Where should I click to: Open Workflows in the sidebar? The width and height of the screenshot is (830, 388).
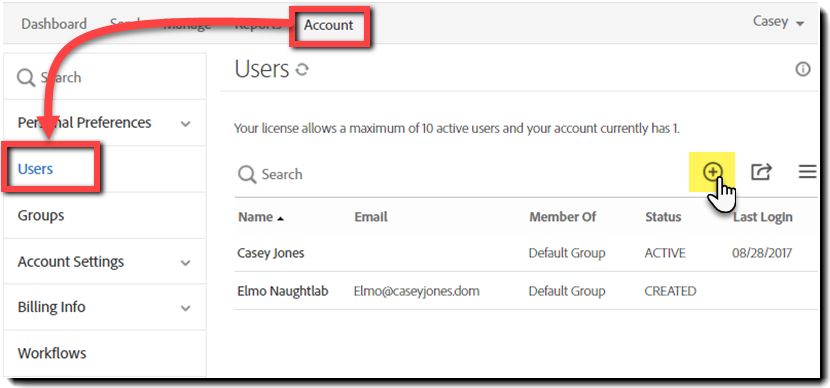52,353
